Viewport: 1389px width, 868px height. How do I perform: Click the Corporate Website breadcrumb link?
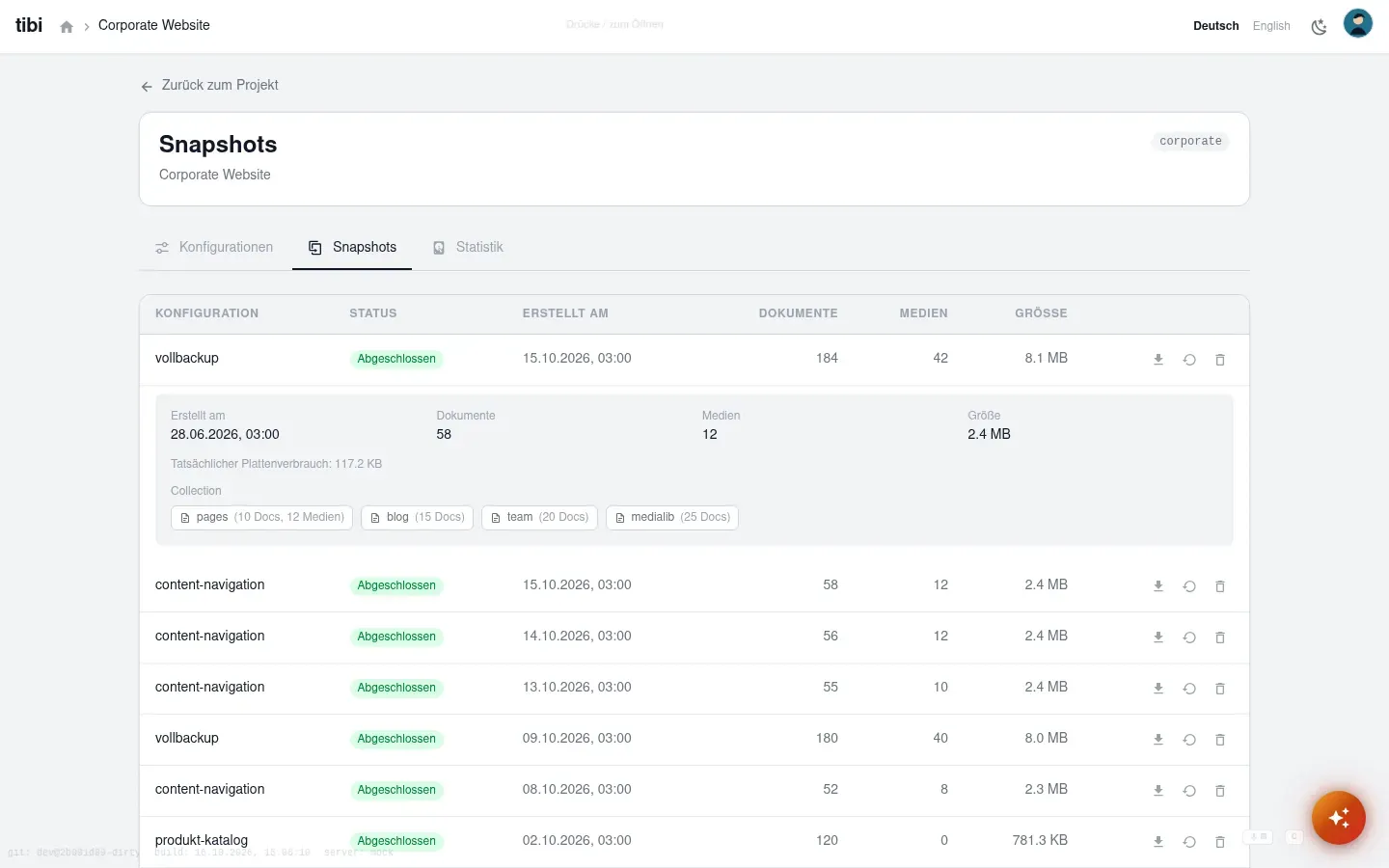(154, 25)
